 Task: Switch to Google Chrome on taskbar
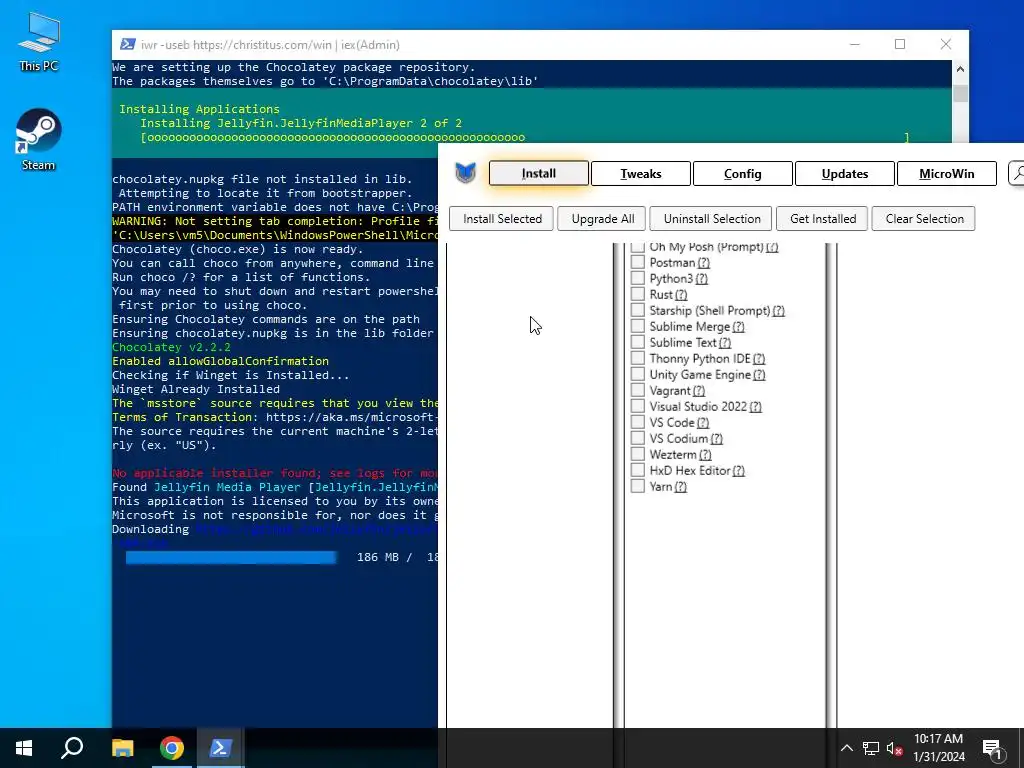pyautogui.click(x=172, y=748)
